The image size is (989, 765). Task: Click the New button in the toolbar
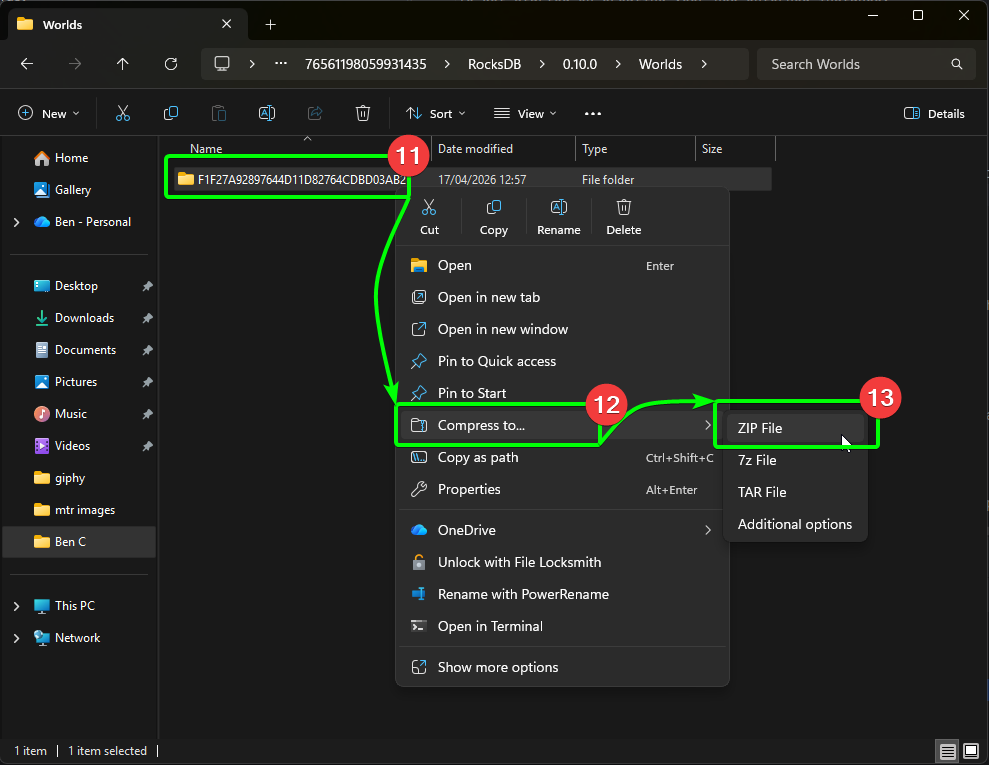48,113
